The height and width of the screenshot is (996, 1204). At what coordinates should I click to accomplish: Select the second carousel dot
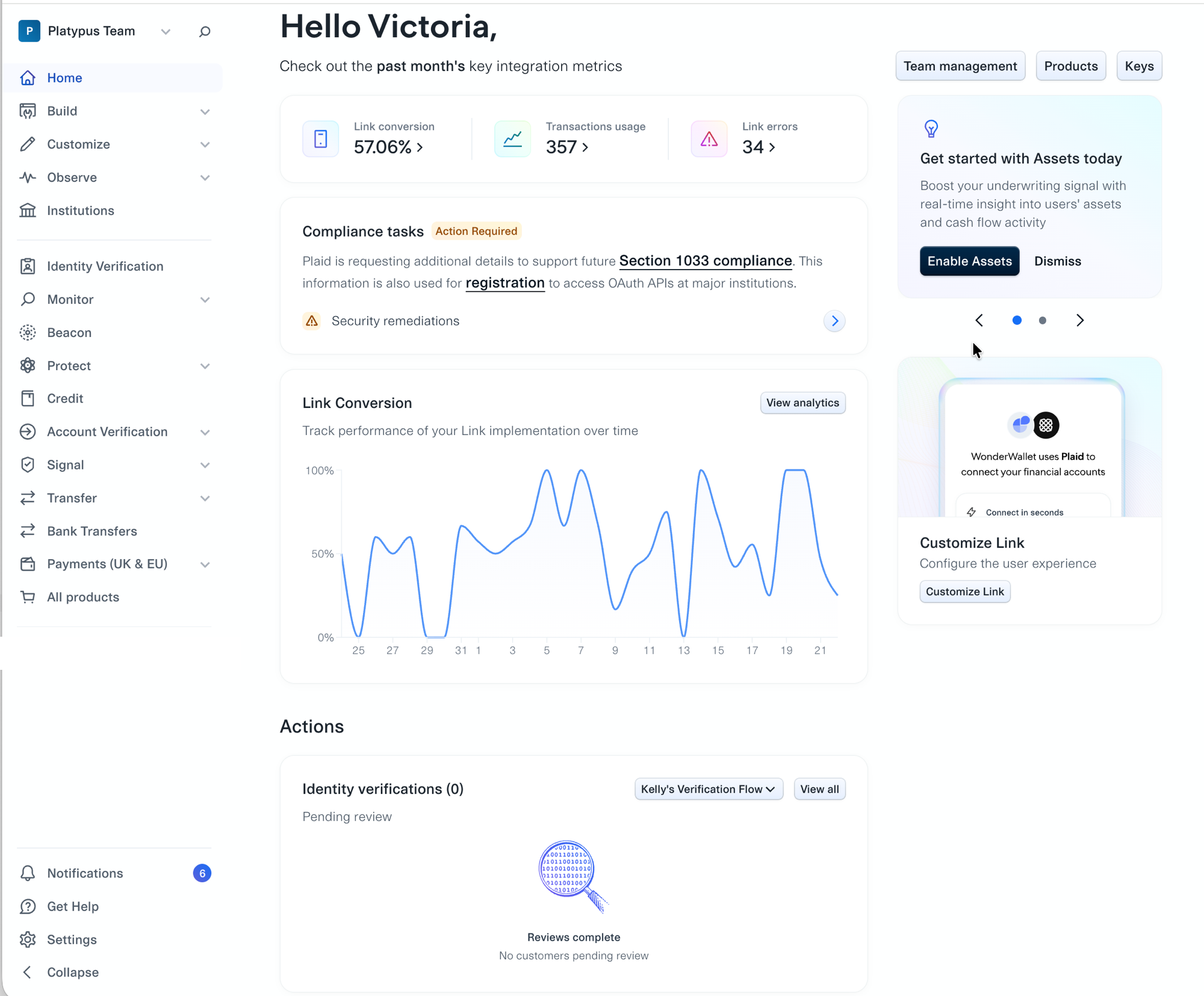[1043, 320]
